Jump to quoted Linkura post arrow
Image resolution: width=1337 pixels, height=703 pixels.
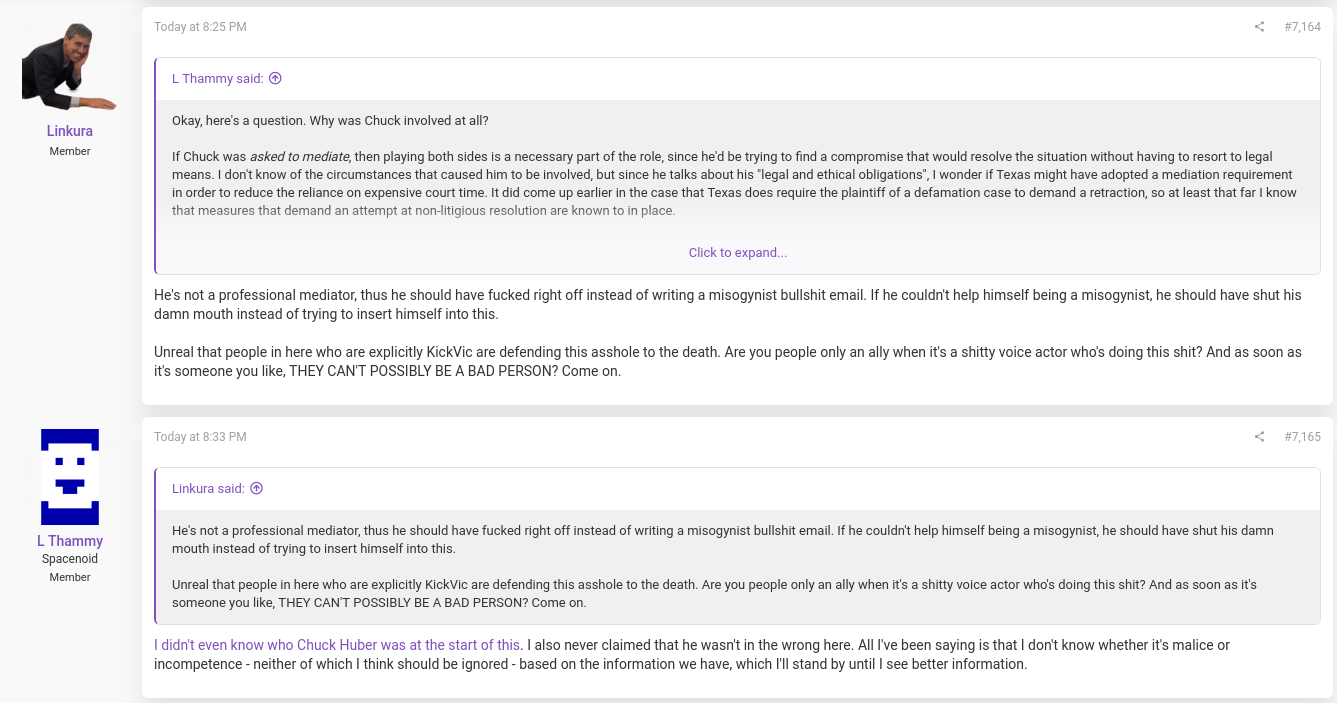[256, 488]
